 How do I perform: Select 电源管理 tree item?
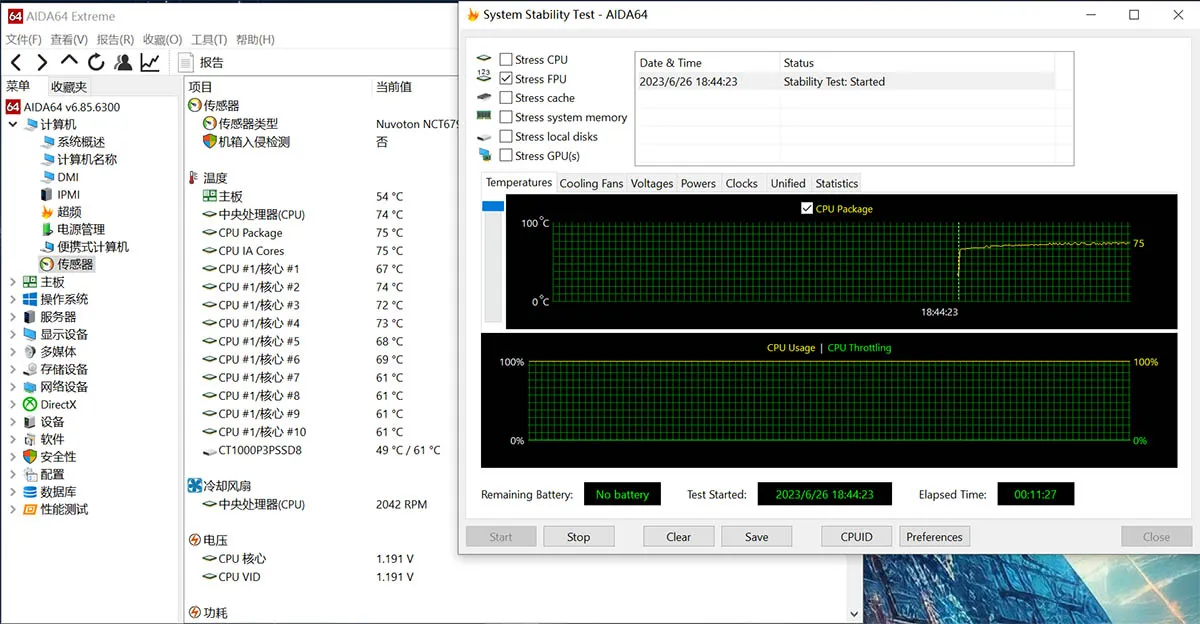click(x=72, y=229)
